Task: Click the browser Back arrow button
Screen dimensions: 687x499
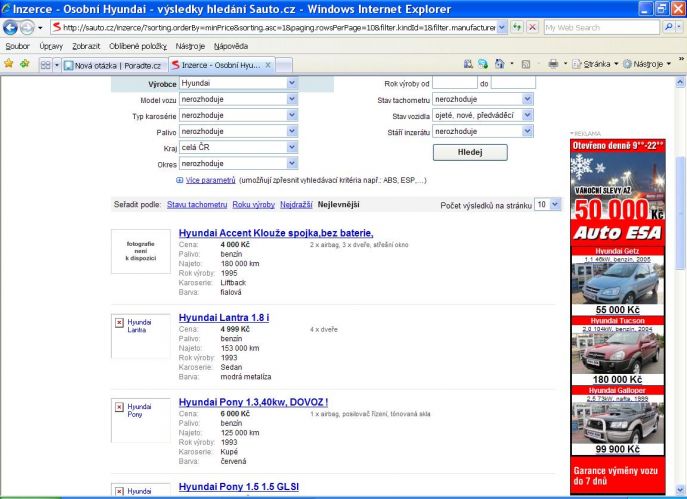Action: click(x=10, y=28)
